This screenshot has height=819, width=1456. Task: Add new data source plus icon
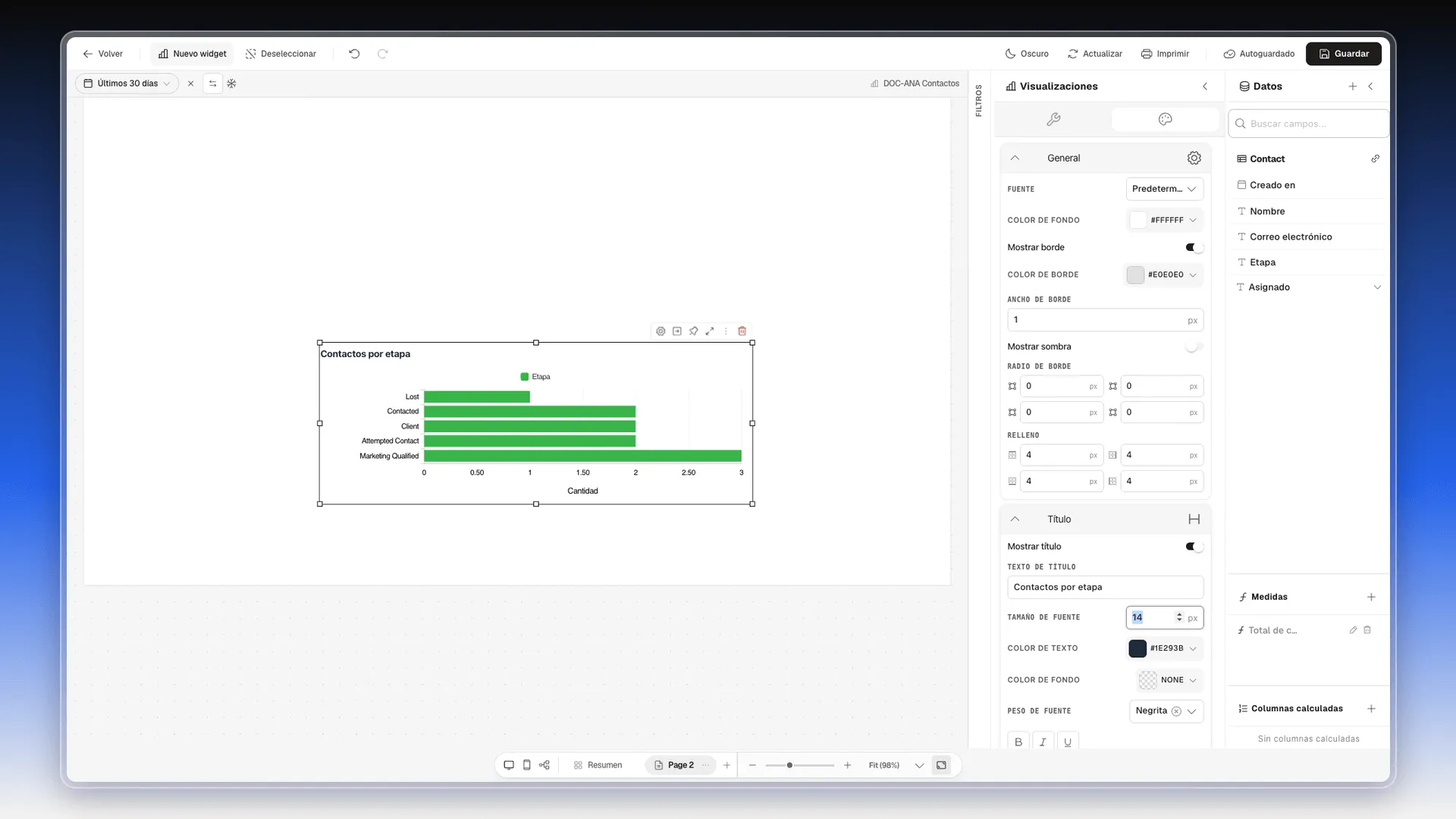tap(1353, 86)
